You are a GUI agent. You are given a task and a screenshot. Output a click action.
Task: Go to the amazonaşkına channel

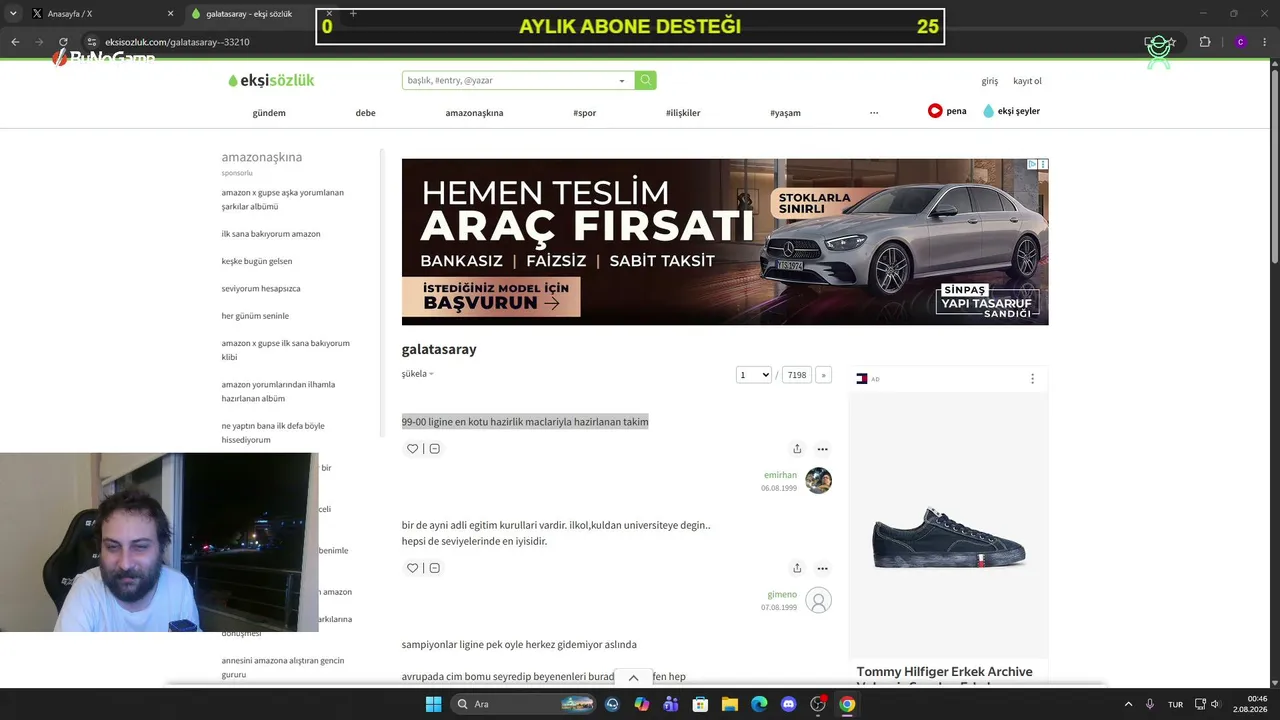[x=474, y=113]
